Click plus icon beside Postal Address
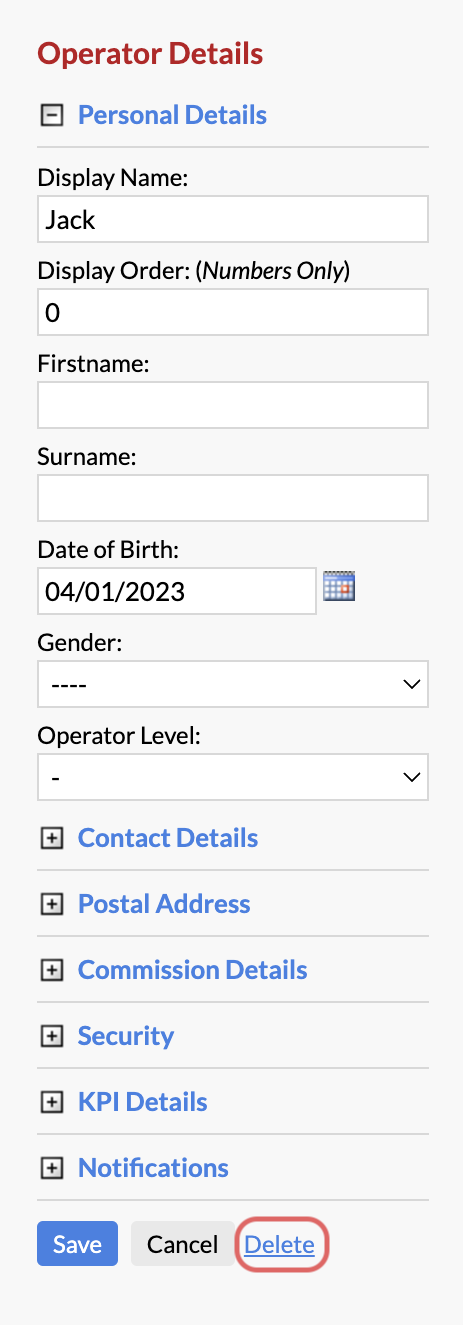 [51, 904]
